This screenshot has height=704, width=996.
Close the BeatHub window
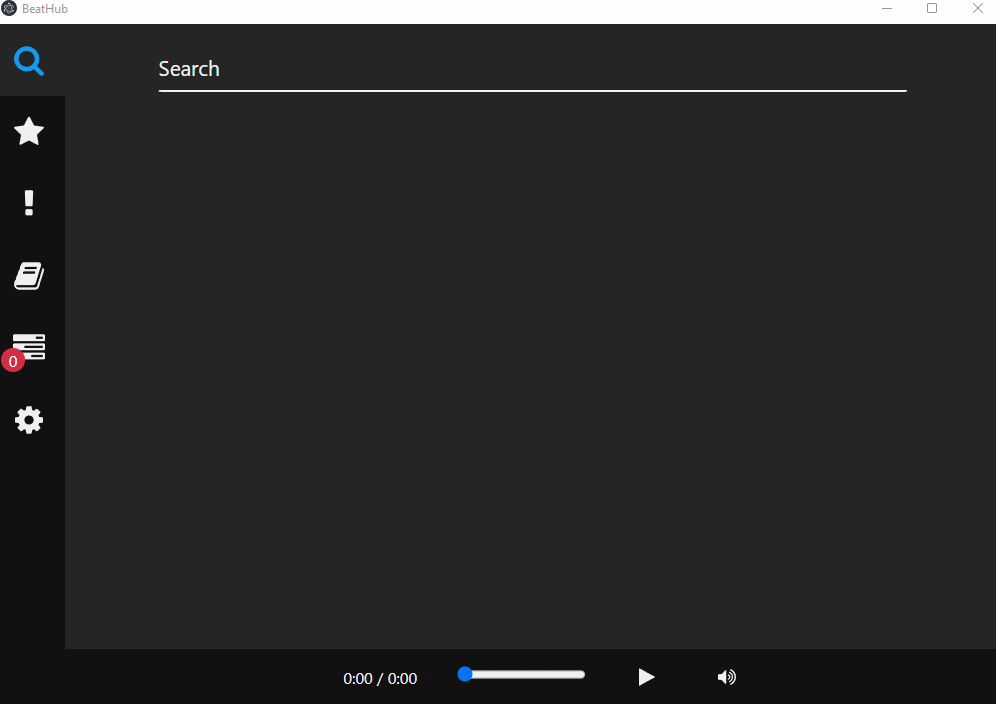click(978, 8)
